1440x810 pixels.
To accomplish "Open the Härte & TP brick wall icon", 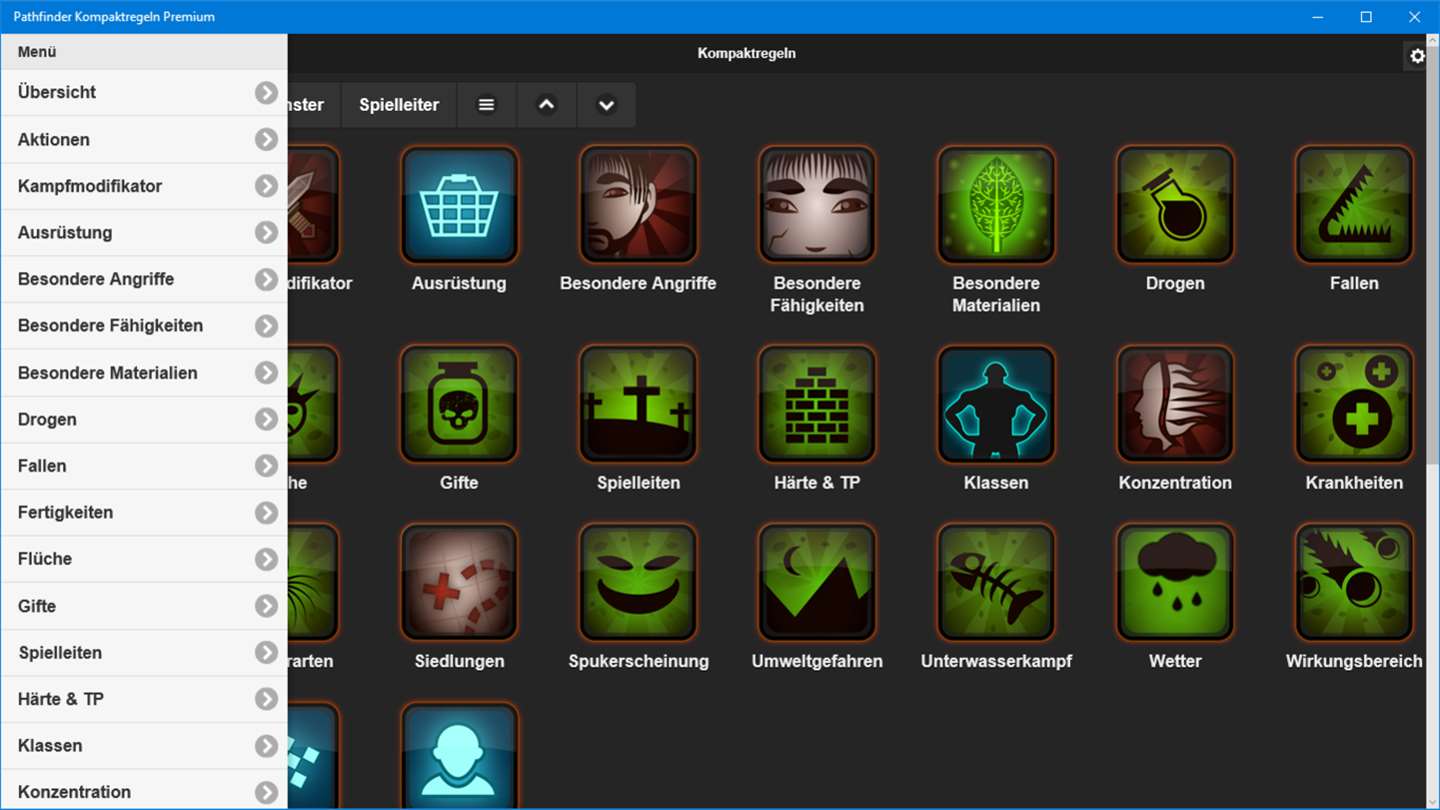I will coord(817,404).
